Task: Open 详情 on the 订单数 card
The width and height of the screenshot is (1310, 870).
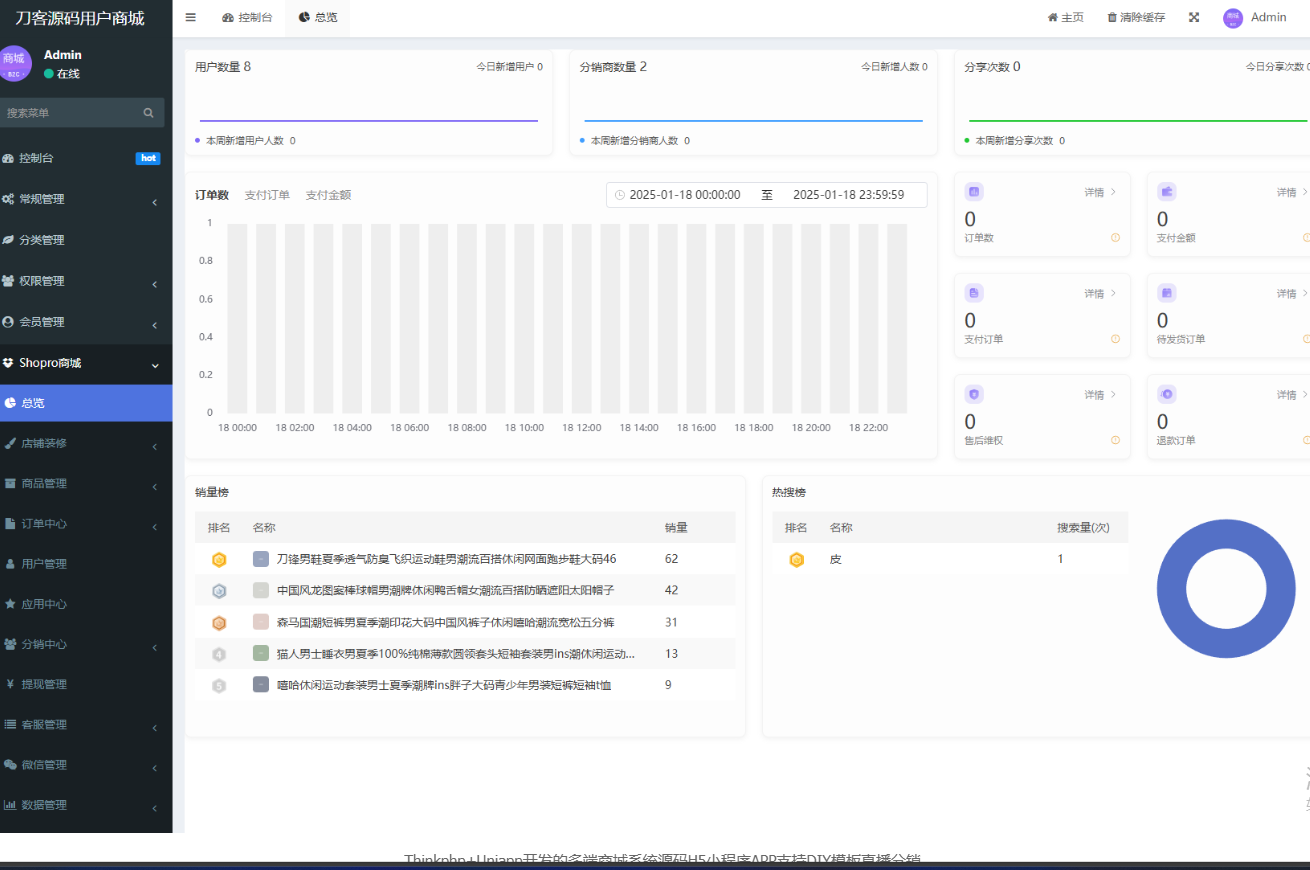Action: tap(1100, 192)
